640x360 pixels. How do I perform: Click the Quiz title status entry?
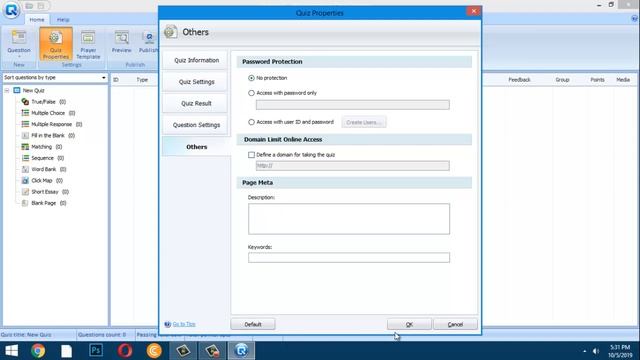coord(26,335)
